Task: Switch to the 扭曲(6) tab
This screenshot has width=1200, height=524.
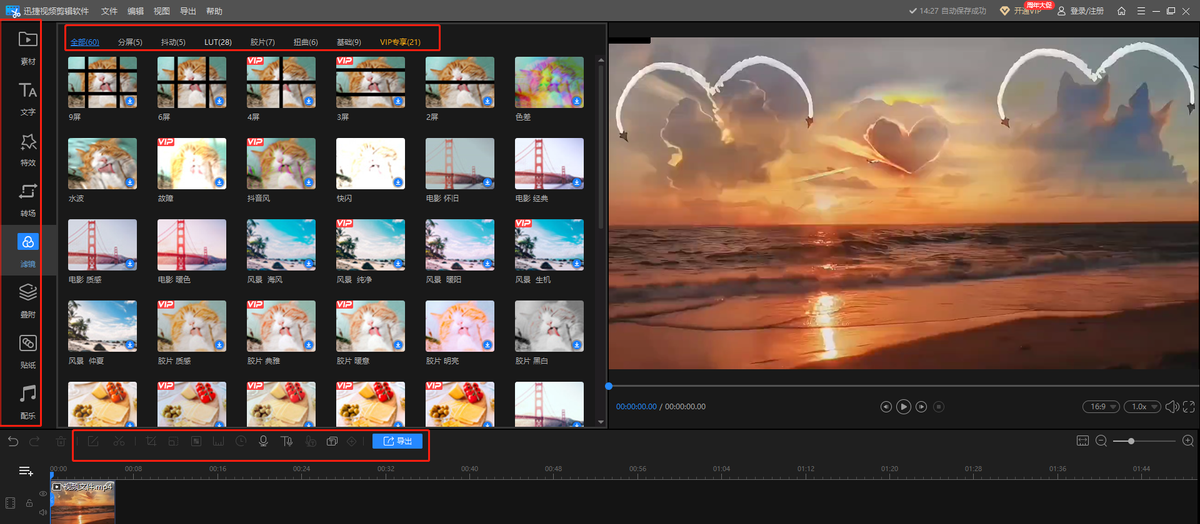Action: 305,42
